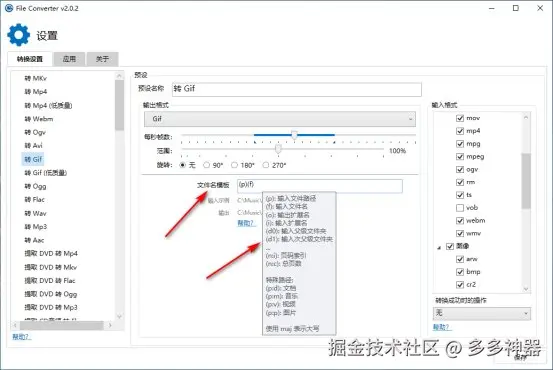Select the 提取 DVD 转 Mkv preset

[51, 267]
